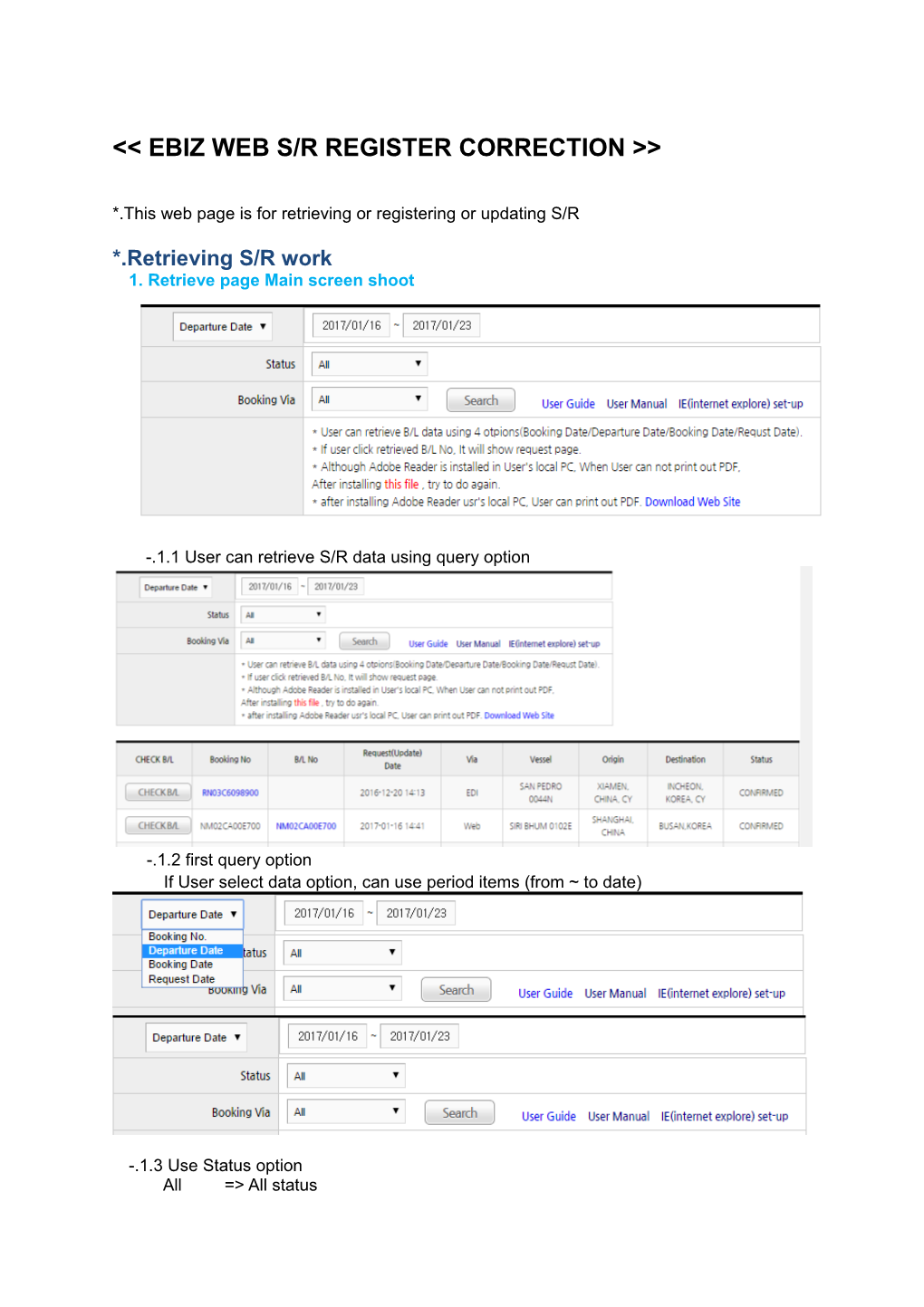Viewport: 924px width, 1307px height.
Task: Click the Search button
Action: click(480, 399)
